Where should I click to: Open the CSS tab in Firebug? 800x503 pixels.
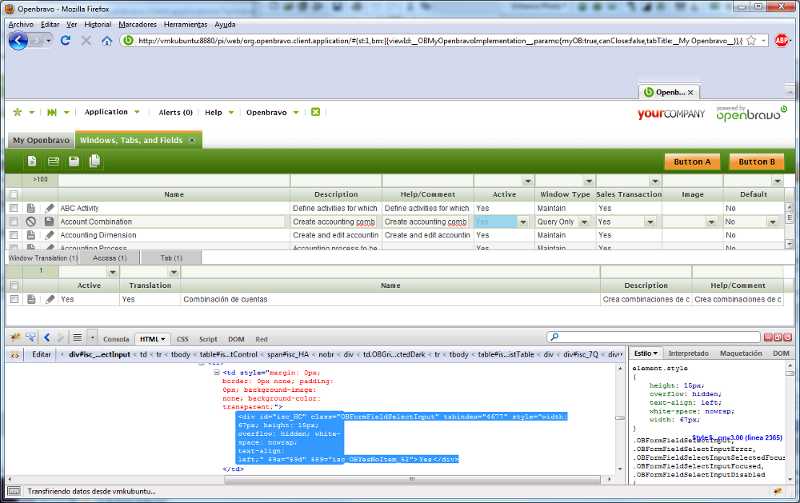(x=182, y=339)
